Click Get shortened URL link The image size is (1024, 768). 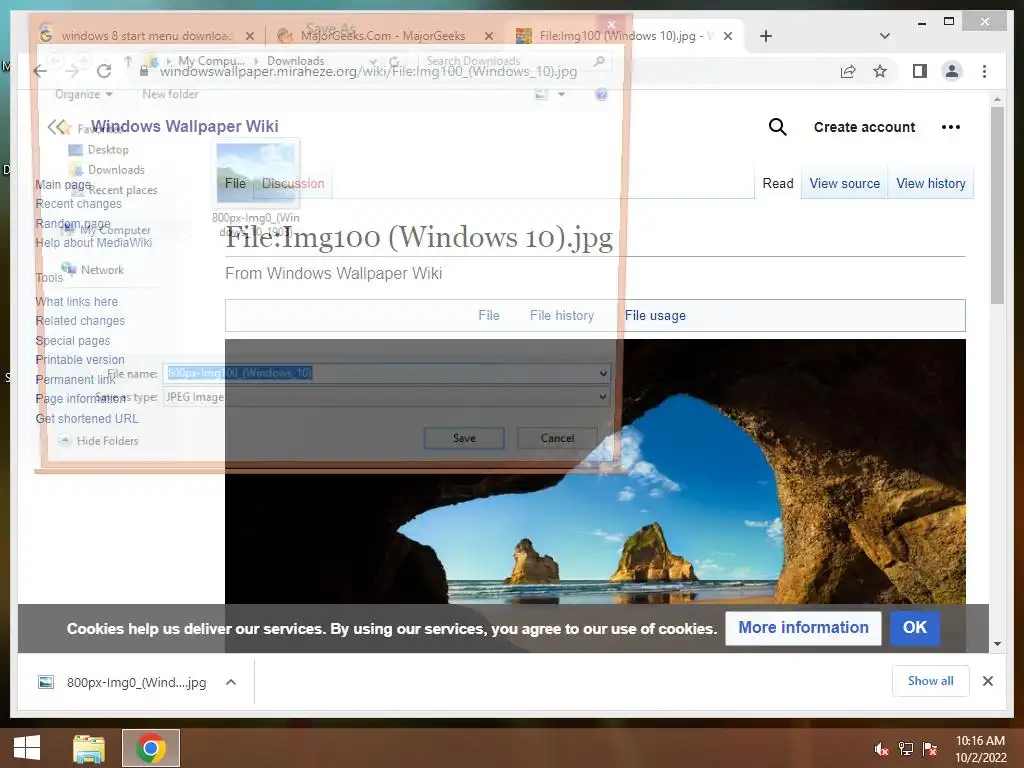[x=87, y=419]
